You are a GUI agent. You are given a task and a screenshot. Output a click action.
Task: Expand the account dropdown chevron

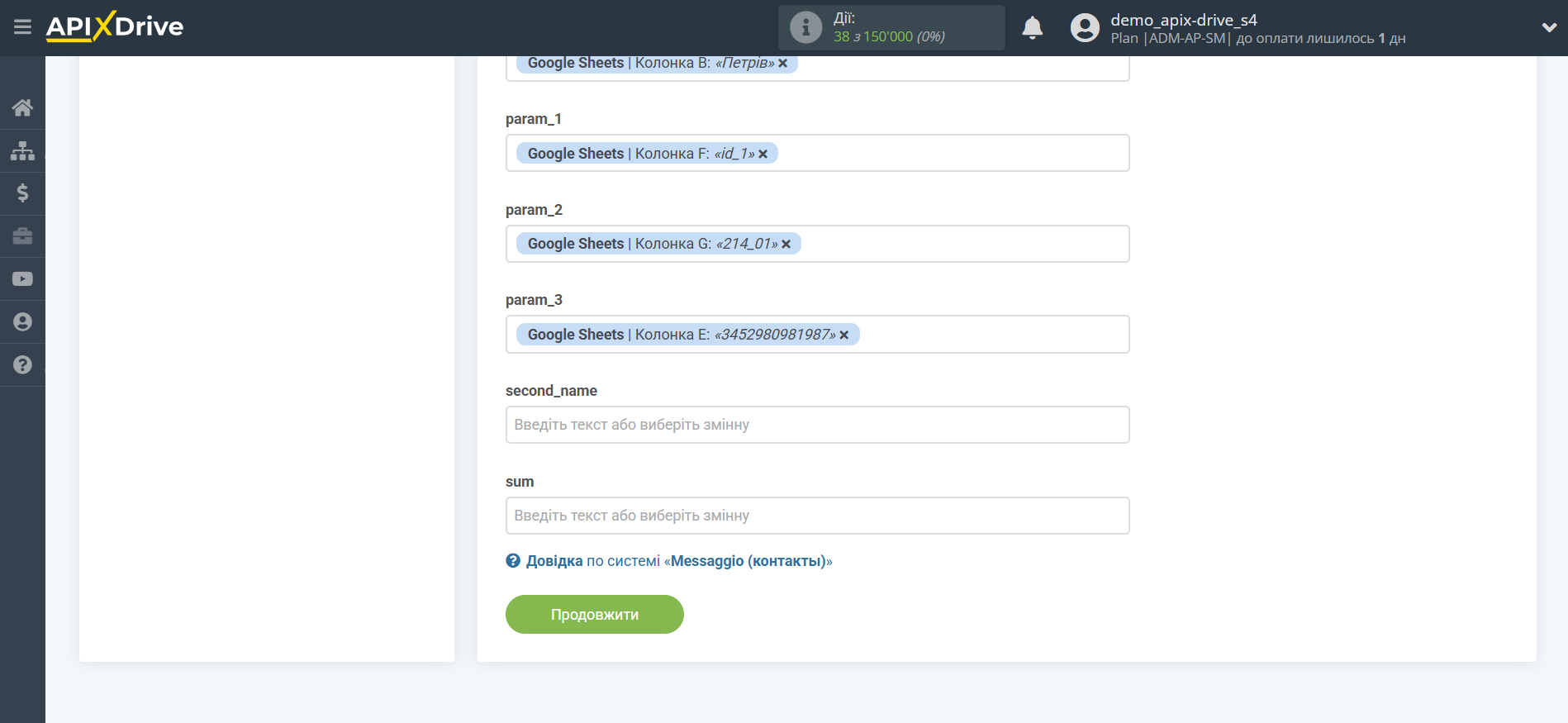pos(1549,27)
